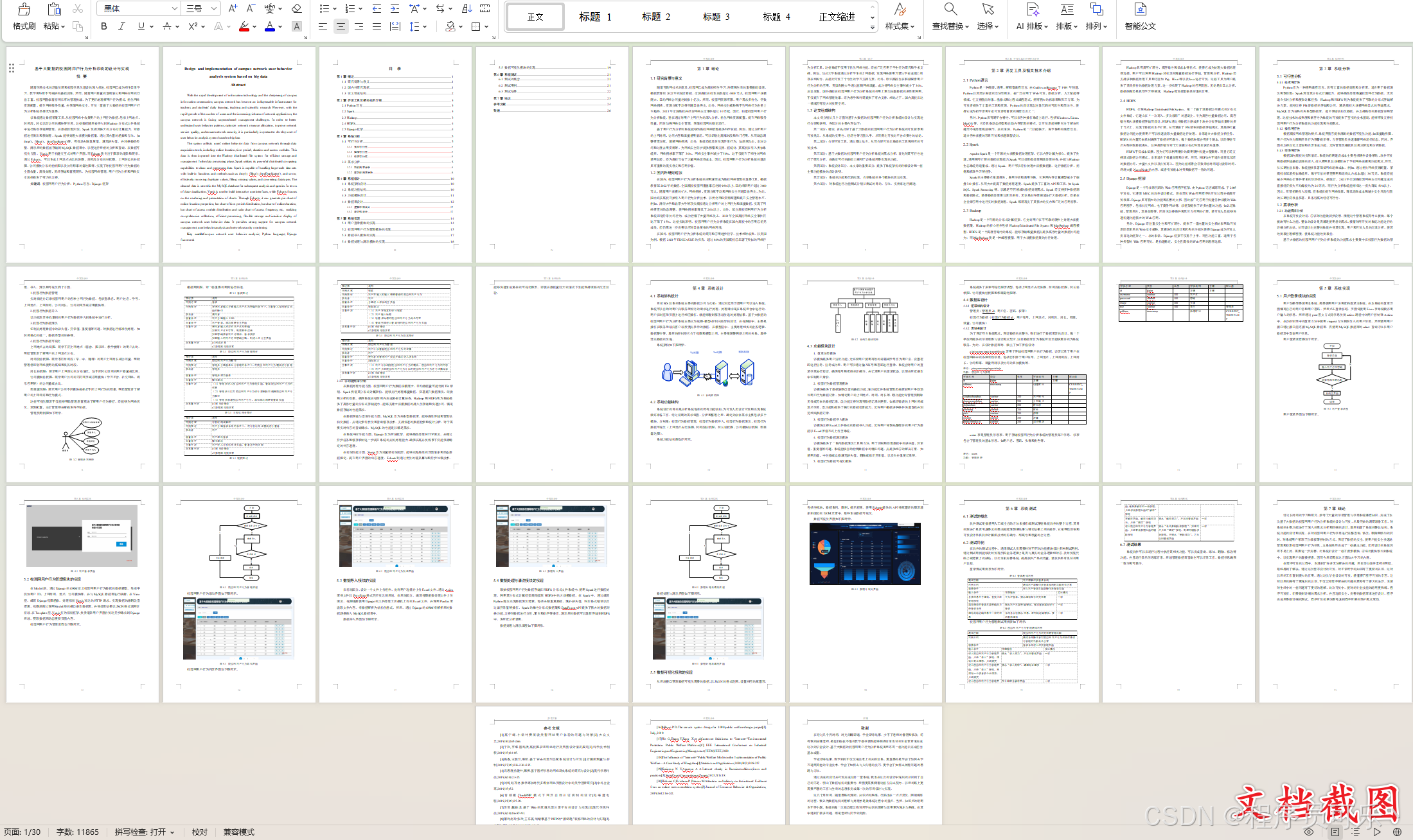Apply the red highlight color

tap(244, 26)
